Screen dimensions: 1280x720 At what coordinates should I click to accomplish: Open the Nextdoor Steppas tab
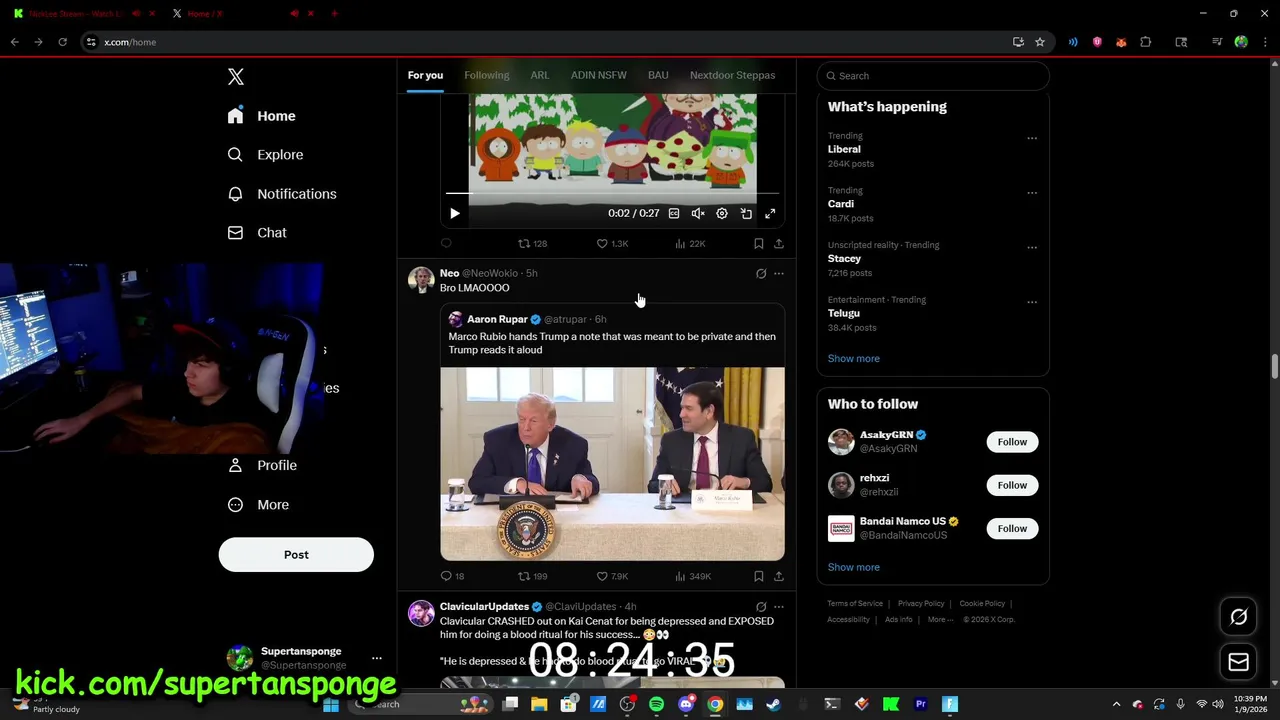(x=732, y=75)
